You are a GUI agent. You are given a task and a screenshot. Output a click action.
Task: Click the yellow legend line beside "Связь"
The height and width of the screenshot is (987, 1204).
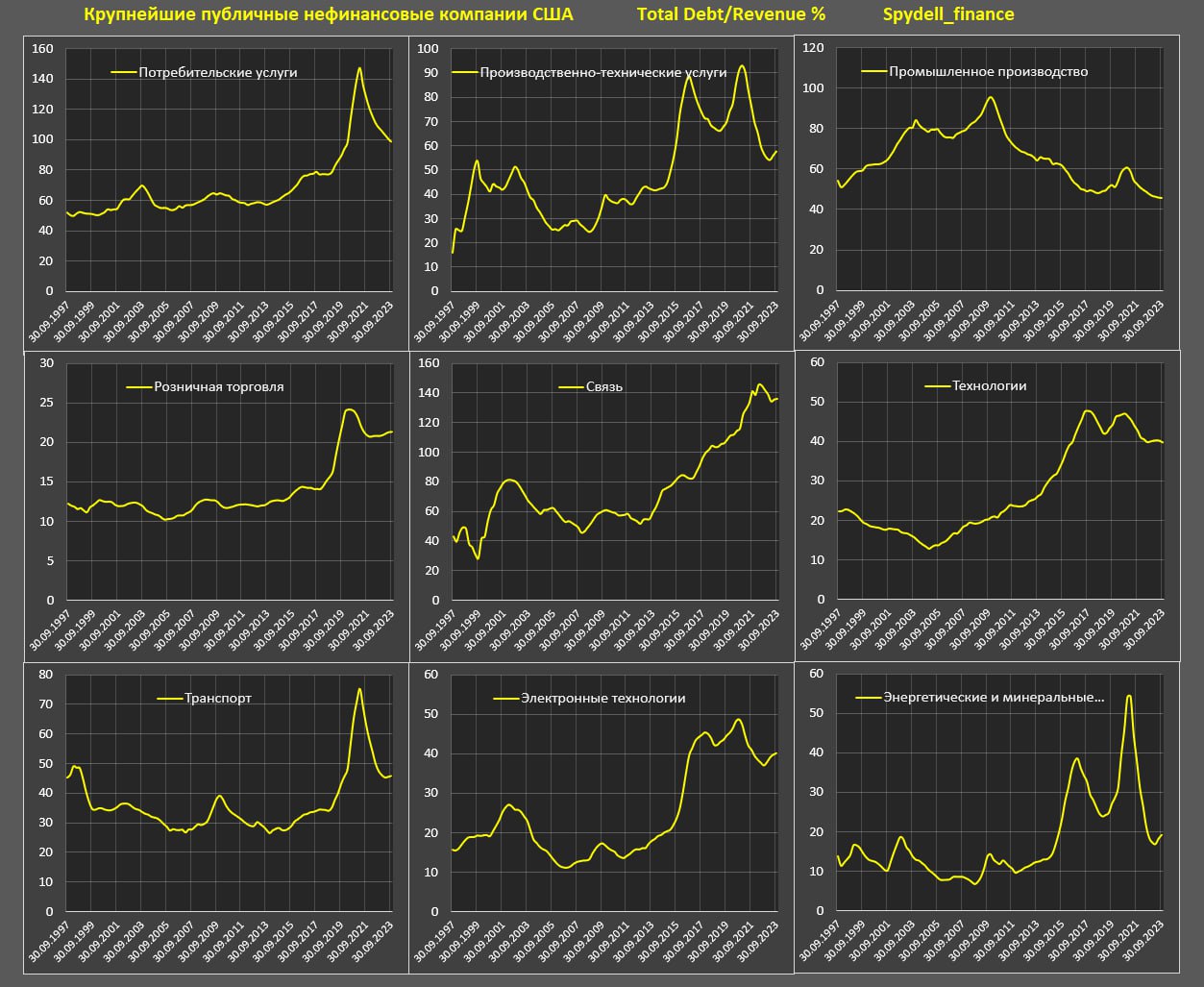point(571,387)
